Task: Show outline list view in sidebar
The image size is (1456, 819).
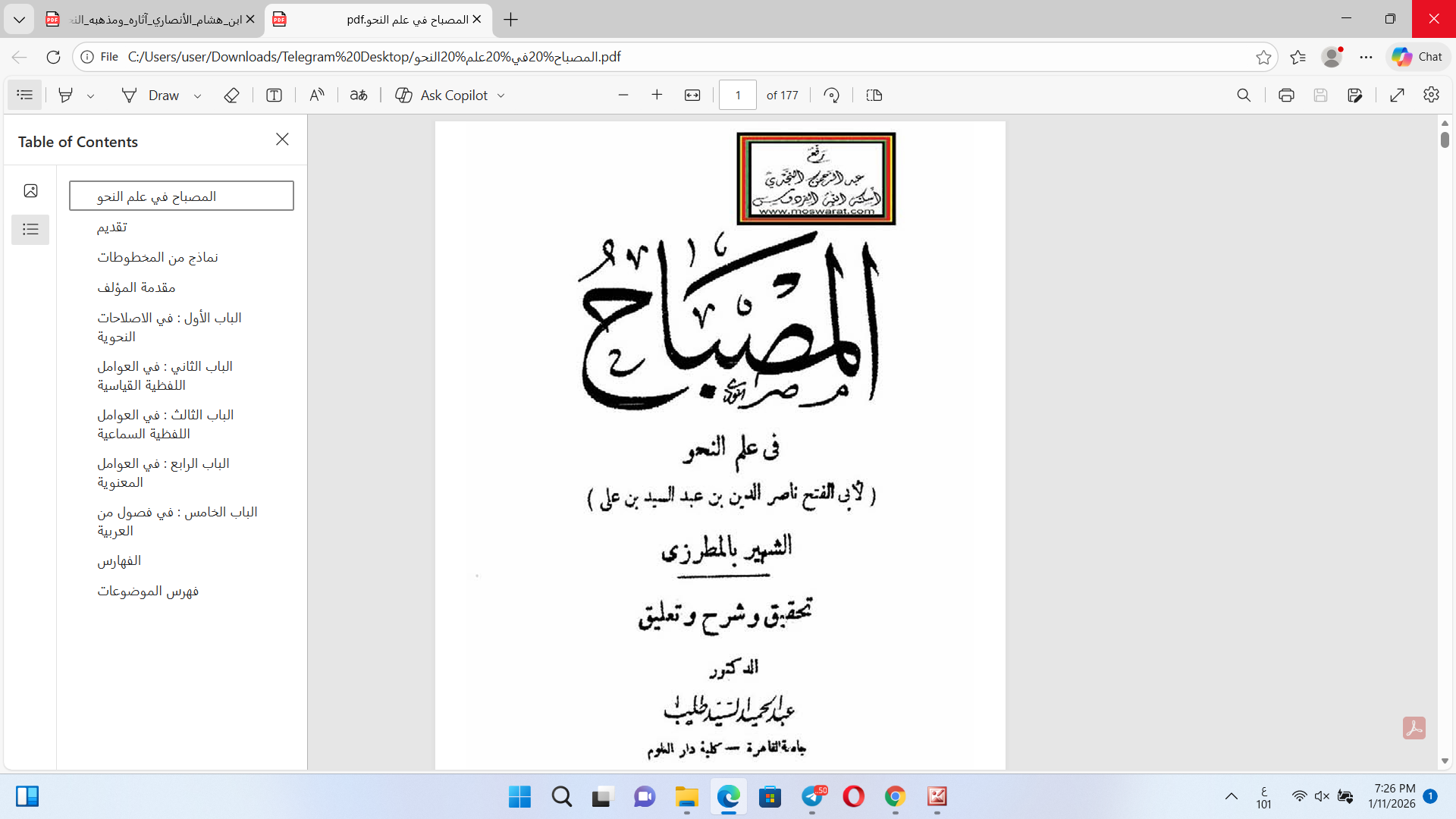Action: click(30, 229)
